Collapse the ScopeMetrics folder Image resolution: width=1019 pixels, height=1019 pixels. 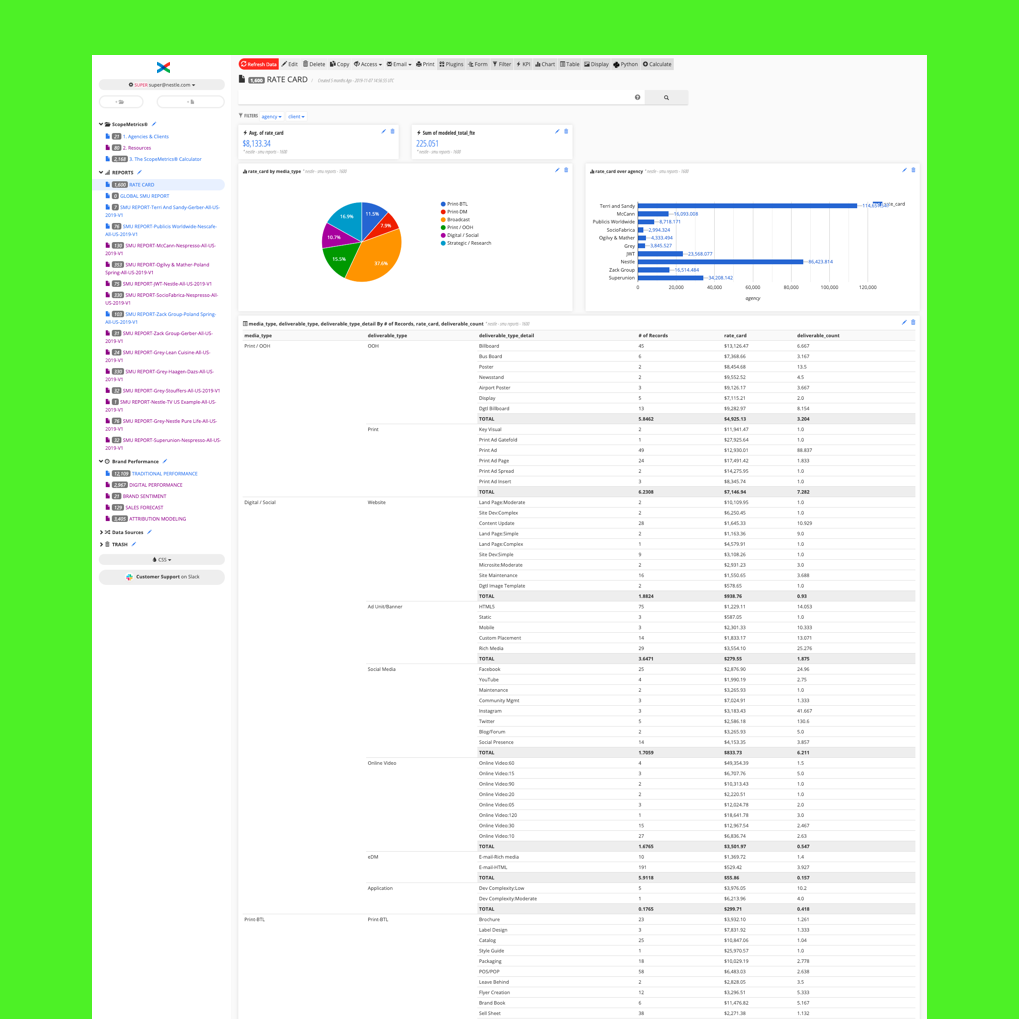101,124
